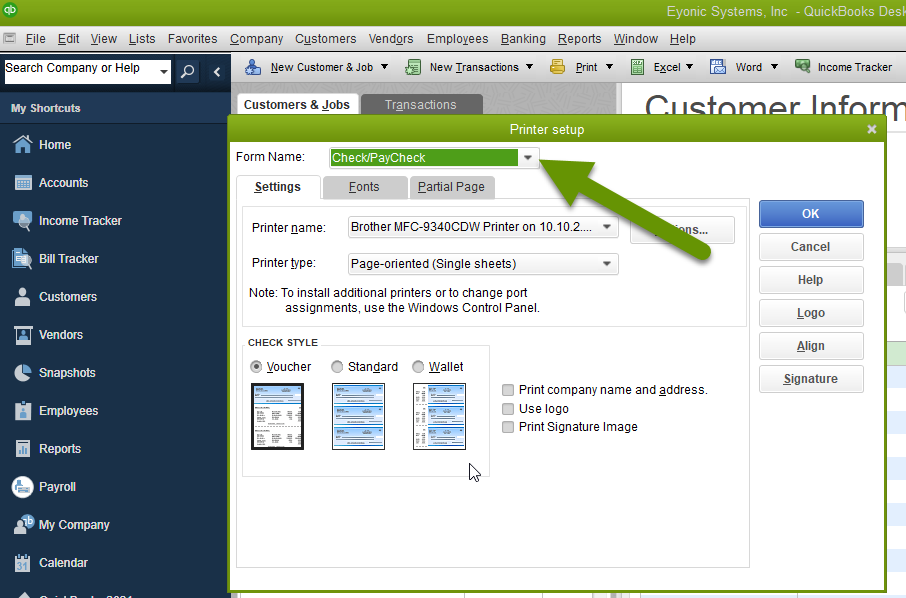Image resolution: width=906 pixels, height=598 pixels.
Task: Click the Excel icon in toolbar
Action: coord(637,67)
